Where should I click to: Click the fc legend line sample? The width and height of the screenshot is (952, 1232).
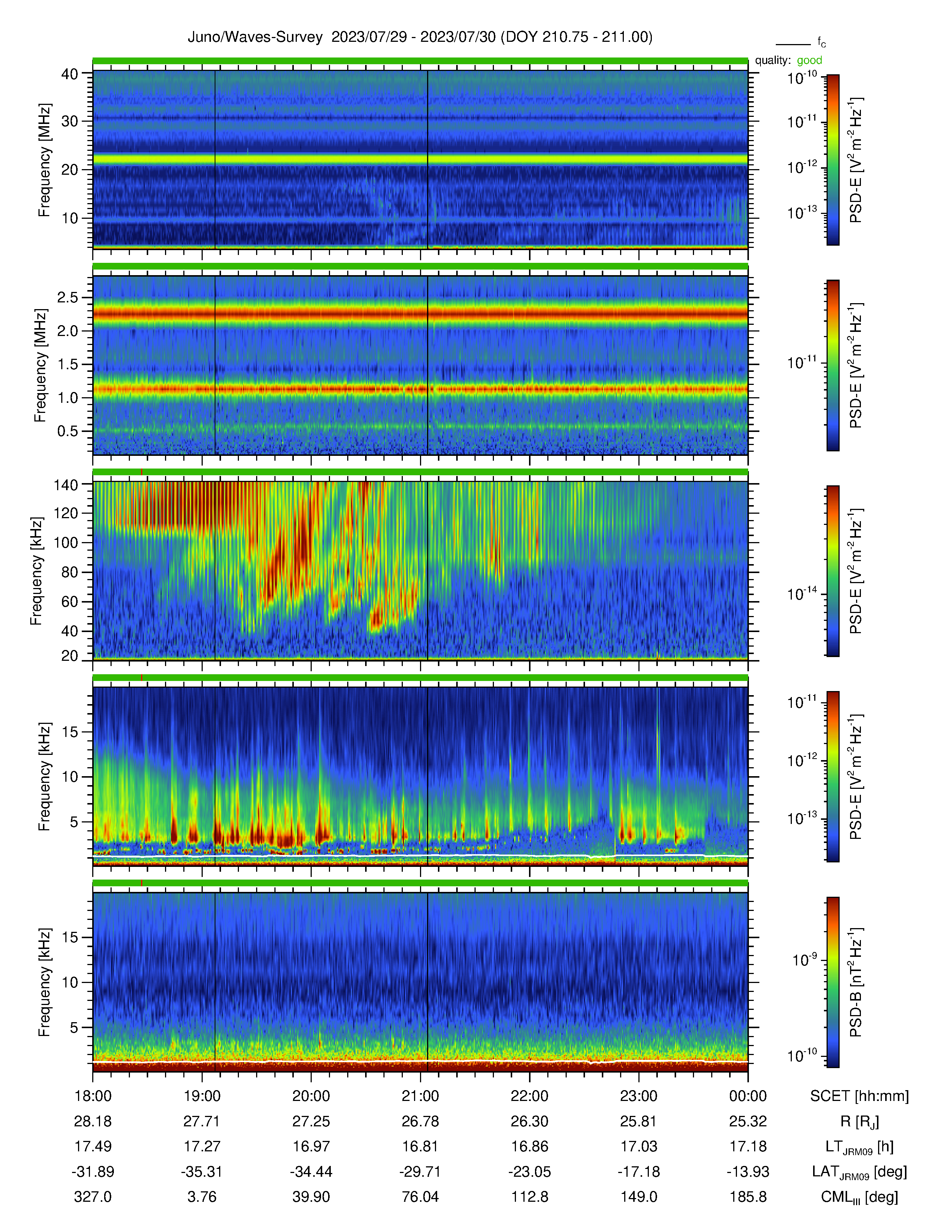793,44
